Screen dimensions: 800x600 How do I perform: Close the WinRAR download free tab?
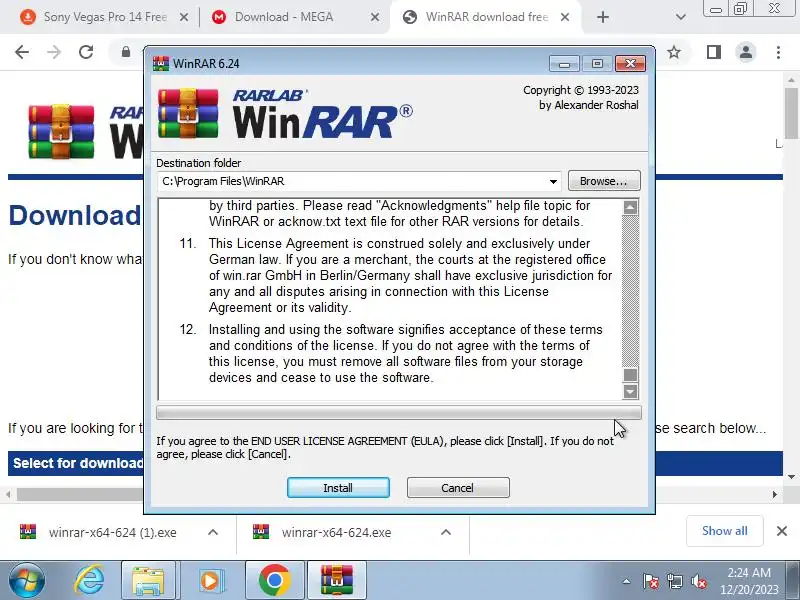[x=565, y=17]
